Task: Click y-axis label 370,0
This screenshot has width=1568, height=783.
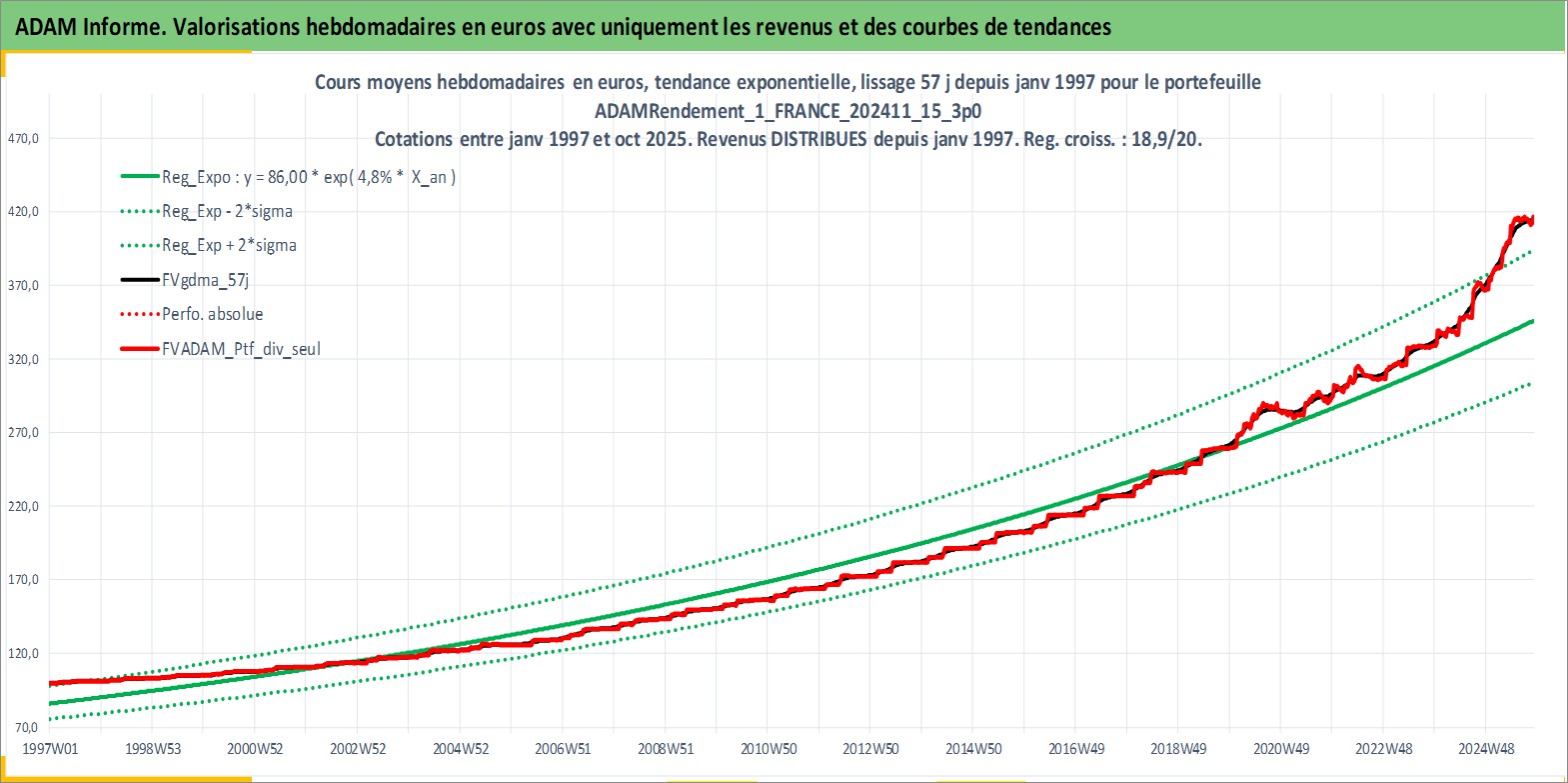Action: click(x=23, y=285)
